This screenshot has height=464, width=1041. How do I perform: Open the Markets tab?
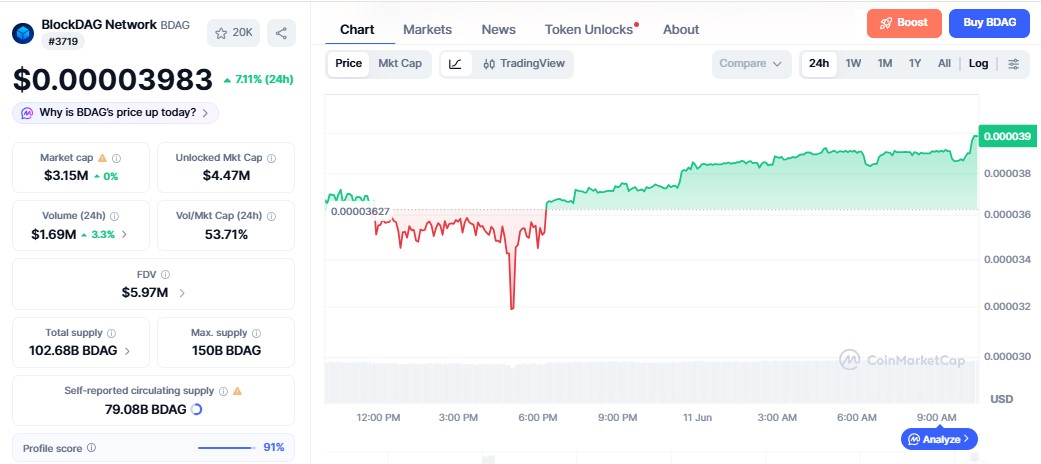[x=428, y=30]
